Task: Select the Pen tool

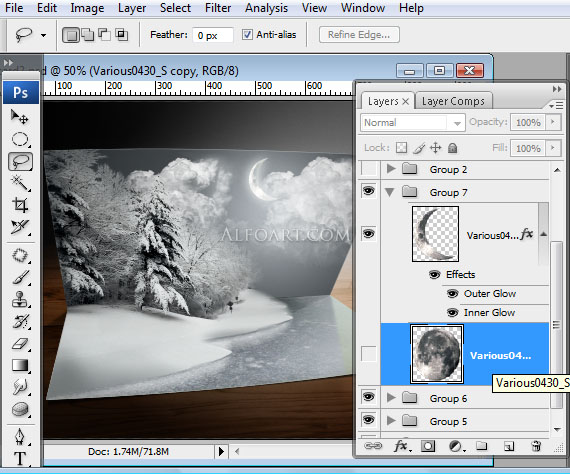Action: (x=20, y=436)
